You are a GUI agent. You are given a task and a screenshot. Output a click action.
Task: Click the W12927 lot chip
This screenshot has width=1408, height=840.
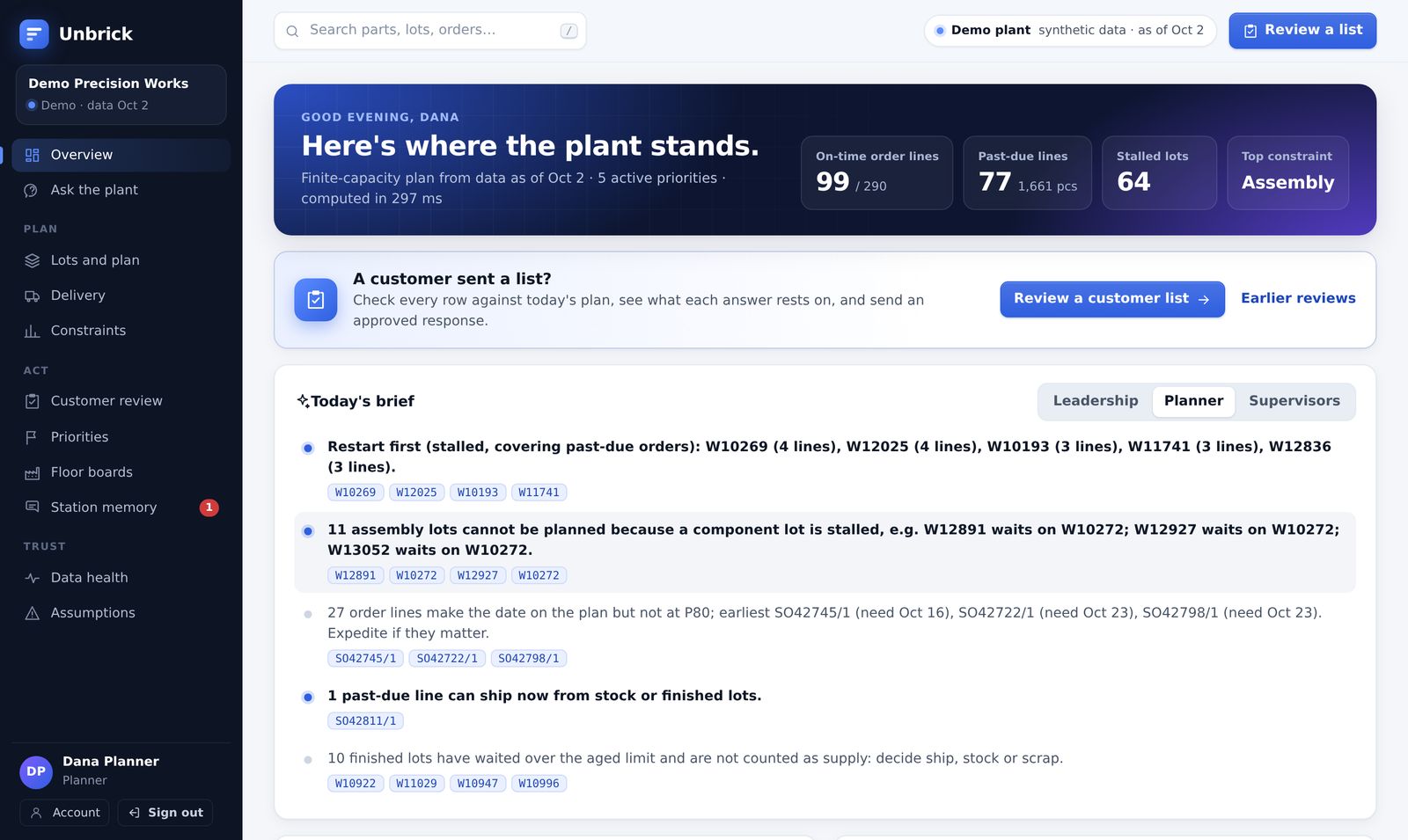pos(478,575)
